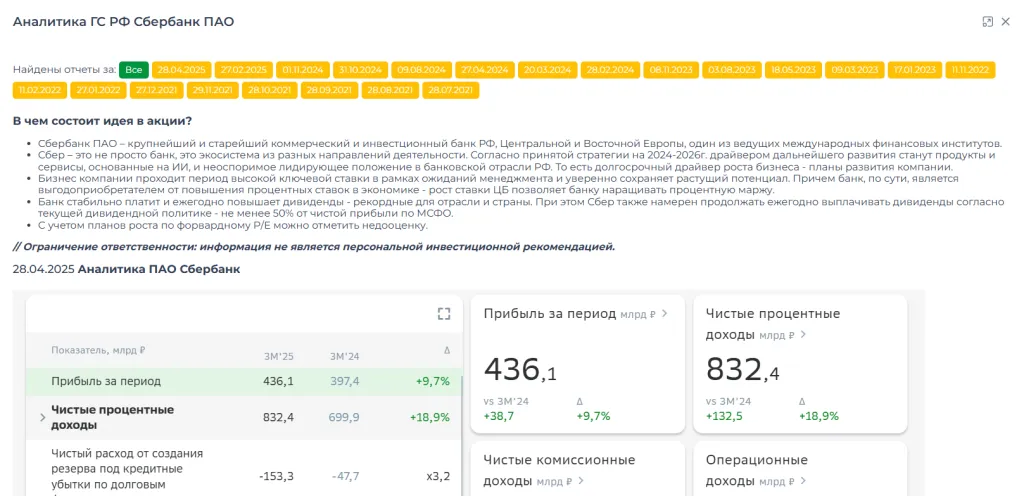Open the 18.05.2023 report chip
The height and width of the screenshot is (496, 1024).
(x=793, y=70)
